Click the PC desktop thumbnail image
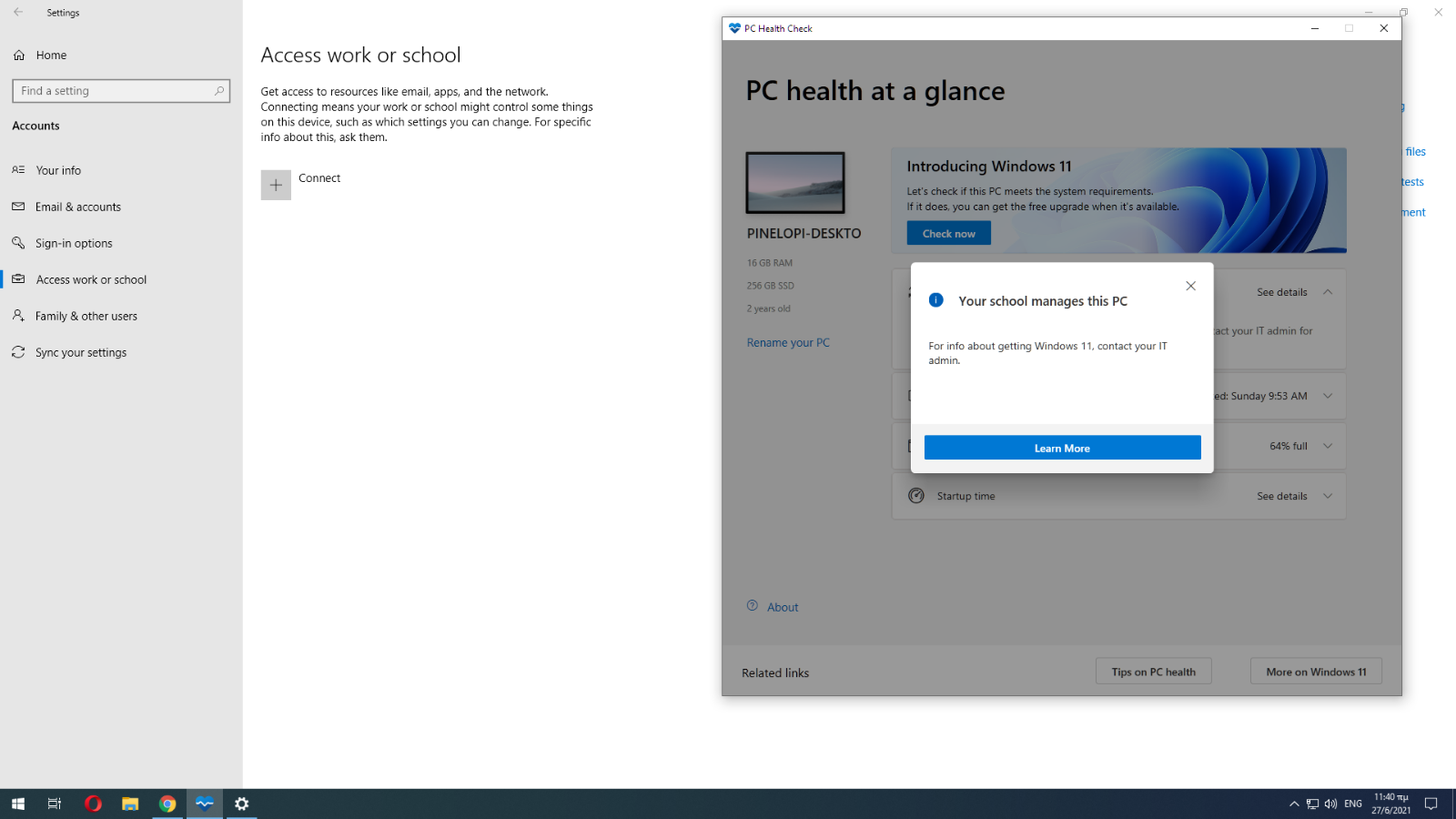 [x=795, y=183]
